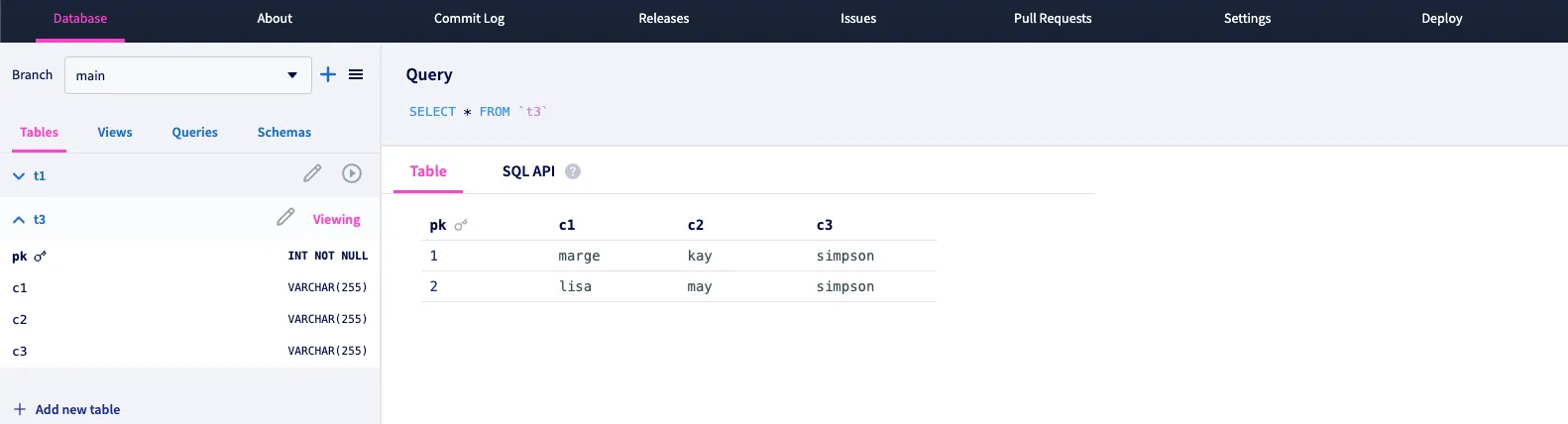Click the pencil edit icon for table t1

tap(312, 173)
